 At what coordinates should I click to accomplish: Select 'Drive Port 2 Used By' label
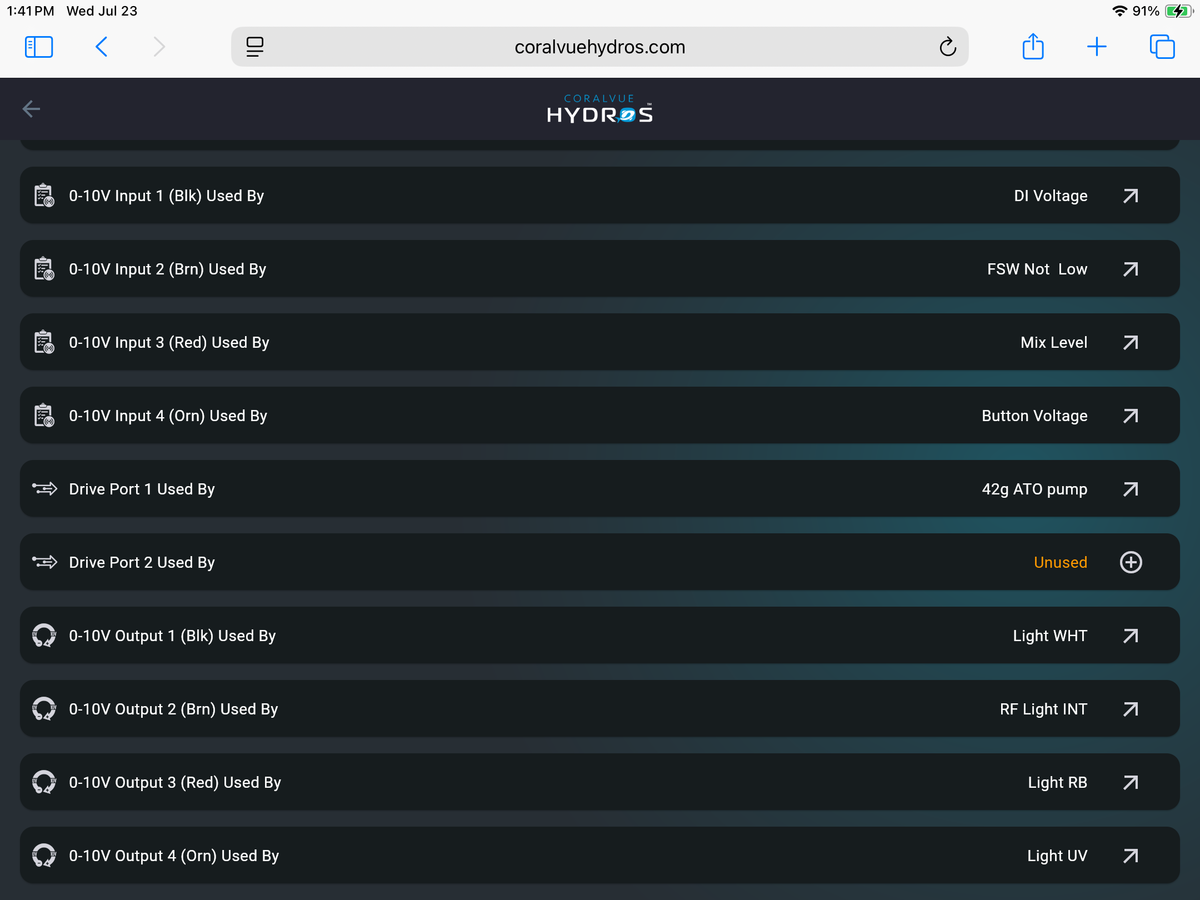pos(142,562)
